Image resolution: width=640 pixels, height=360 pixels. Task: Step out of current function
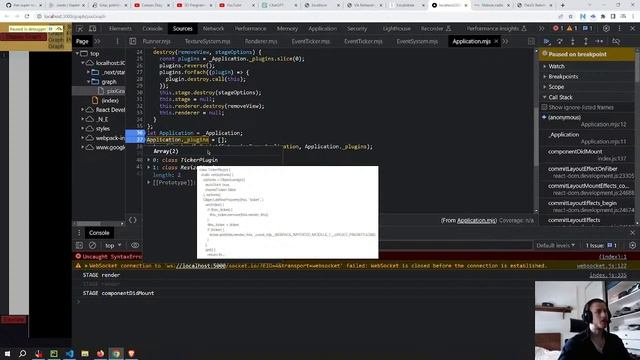pyautogui.click(x=586, y=41)
